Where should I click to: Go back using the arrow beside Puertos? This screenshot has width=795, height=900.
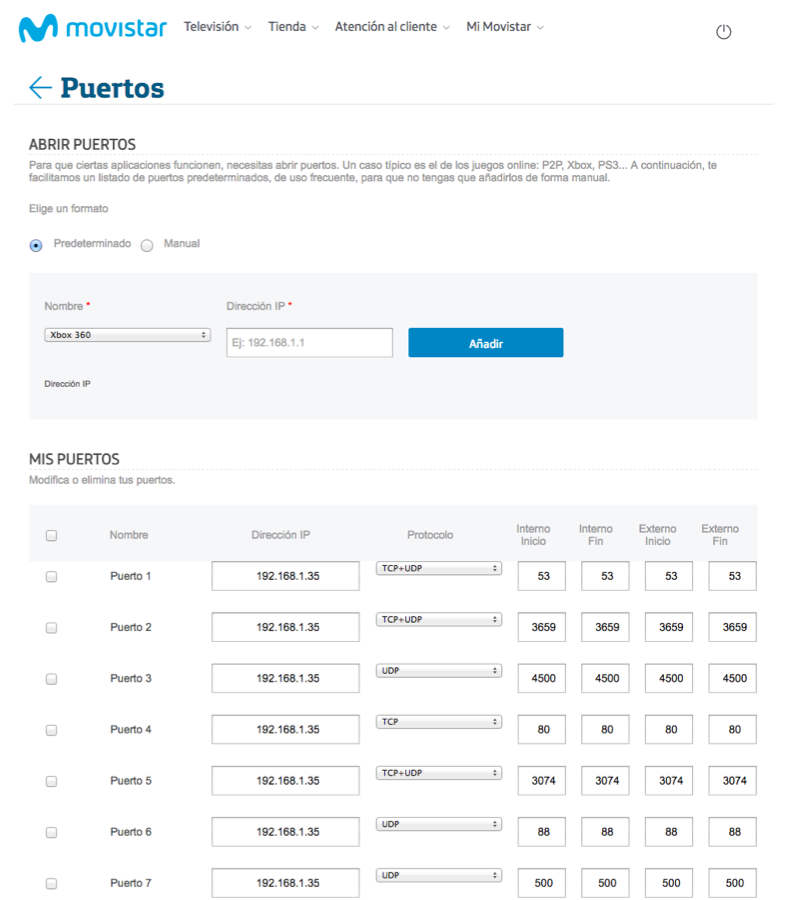pyautogui.click(x=40, y=88)
